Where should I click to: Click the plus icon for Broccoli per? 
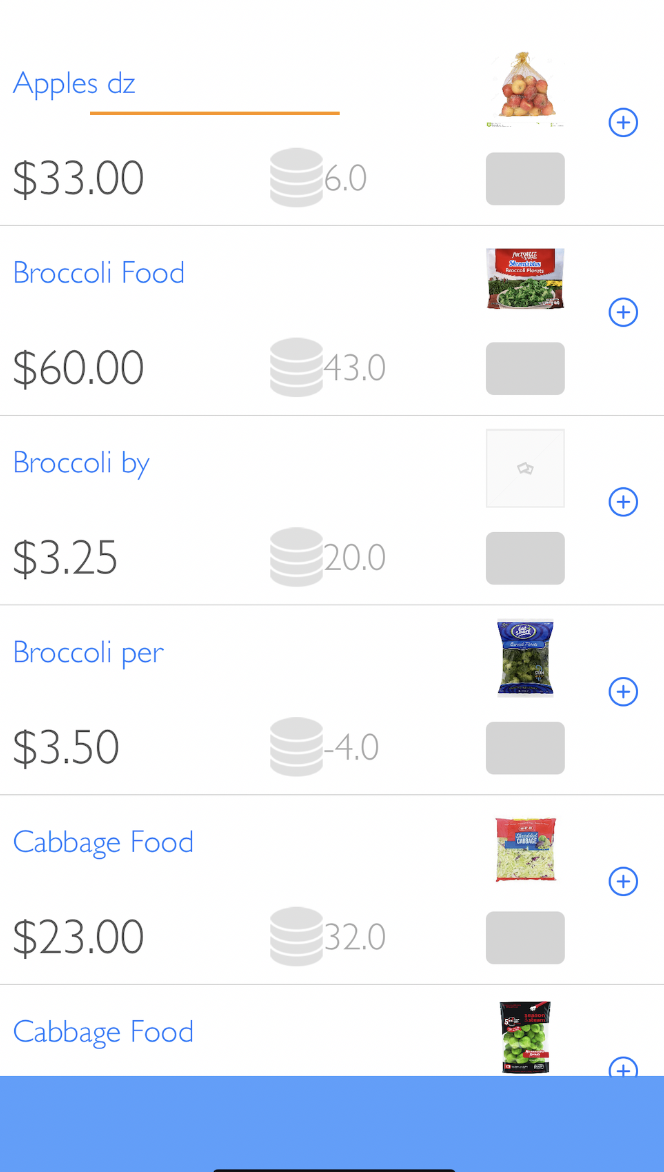click(623, 691)
